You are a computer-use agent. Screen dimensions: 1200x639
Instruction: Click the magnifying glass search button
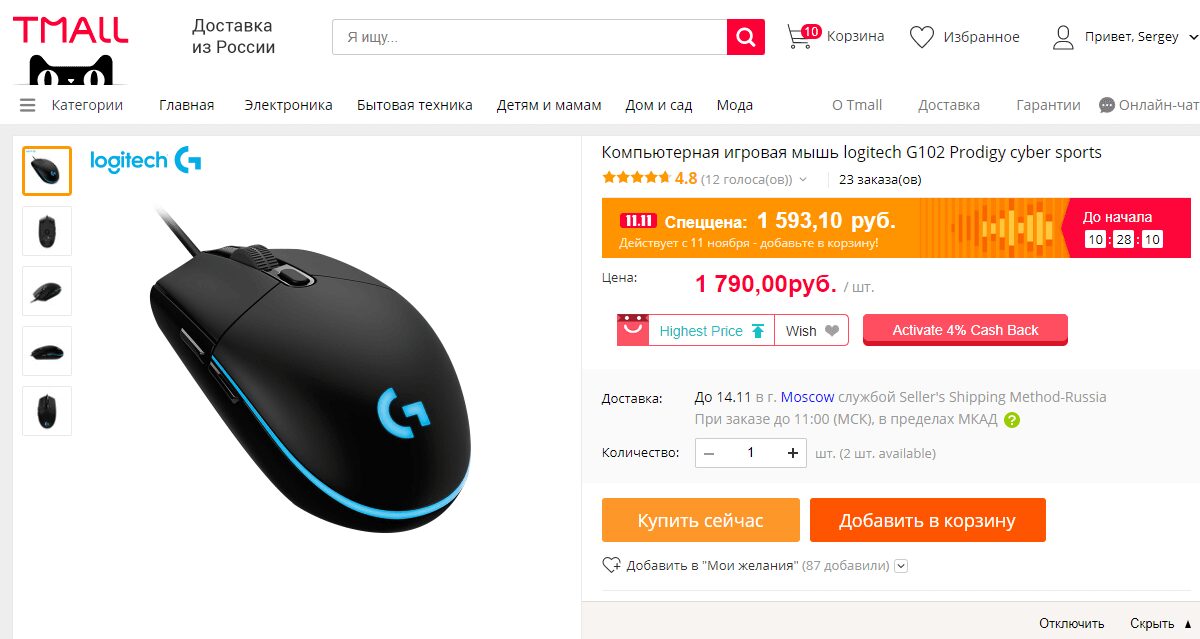click(746, 37)
